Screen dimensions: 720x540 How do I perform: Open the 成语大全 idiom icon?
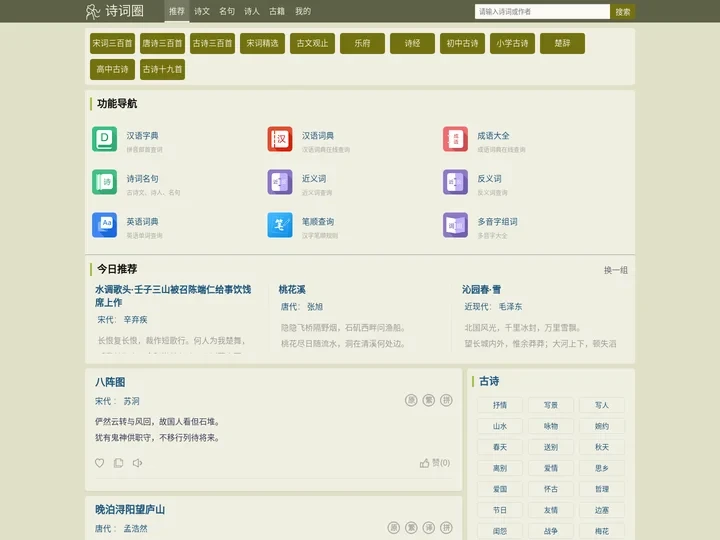click(455, 139)
